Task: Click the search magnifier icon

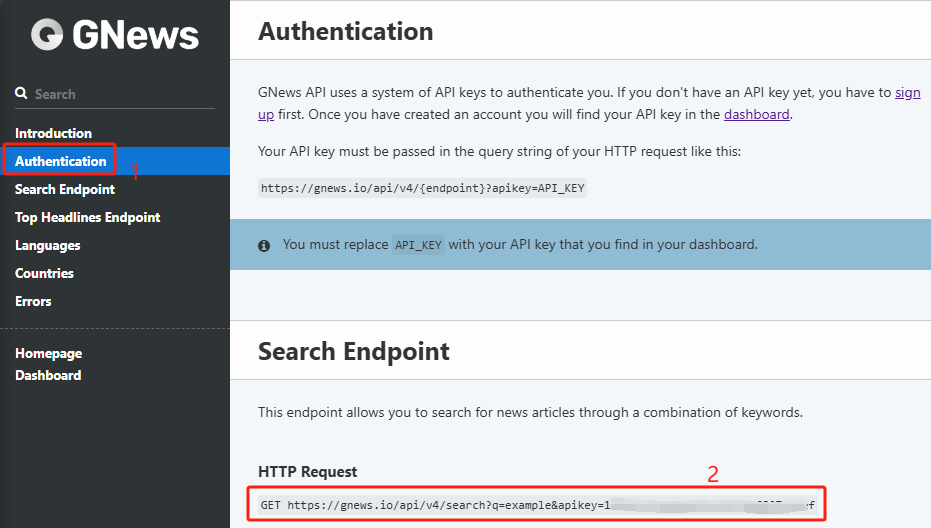Action: tap(21, 93)
